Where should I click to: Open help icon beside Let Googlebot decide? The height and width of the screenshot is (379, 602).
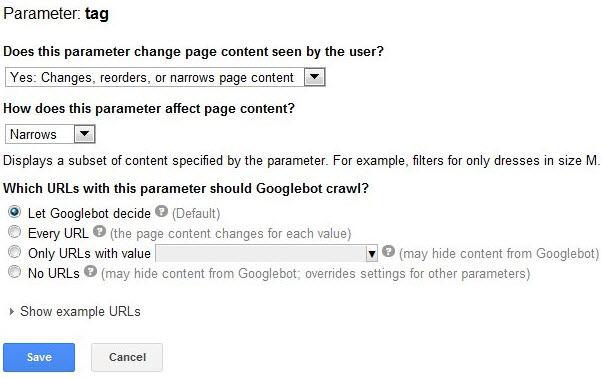(x=162, y=211)
